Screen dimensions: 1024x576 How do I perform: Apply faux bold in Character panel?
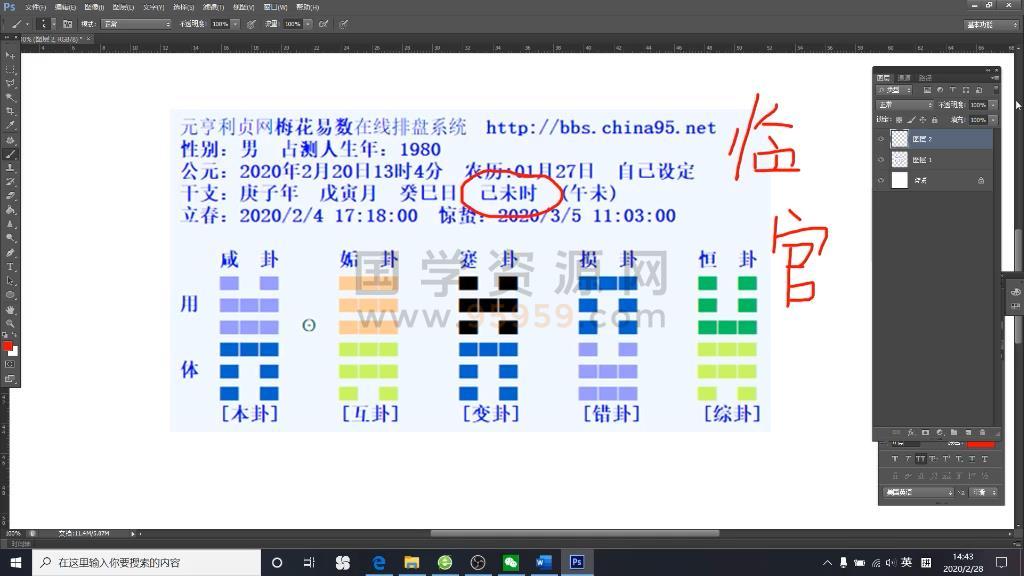coord(895,459)
